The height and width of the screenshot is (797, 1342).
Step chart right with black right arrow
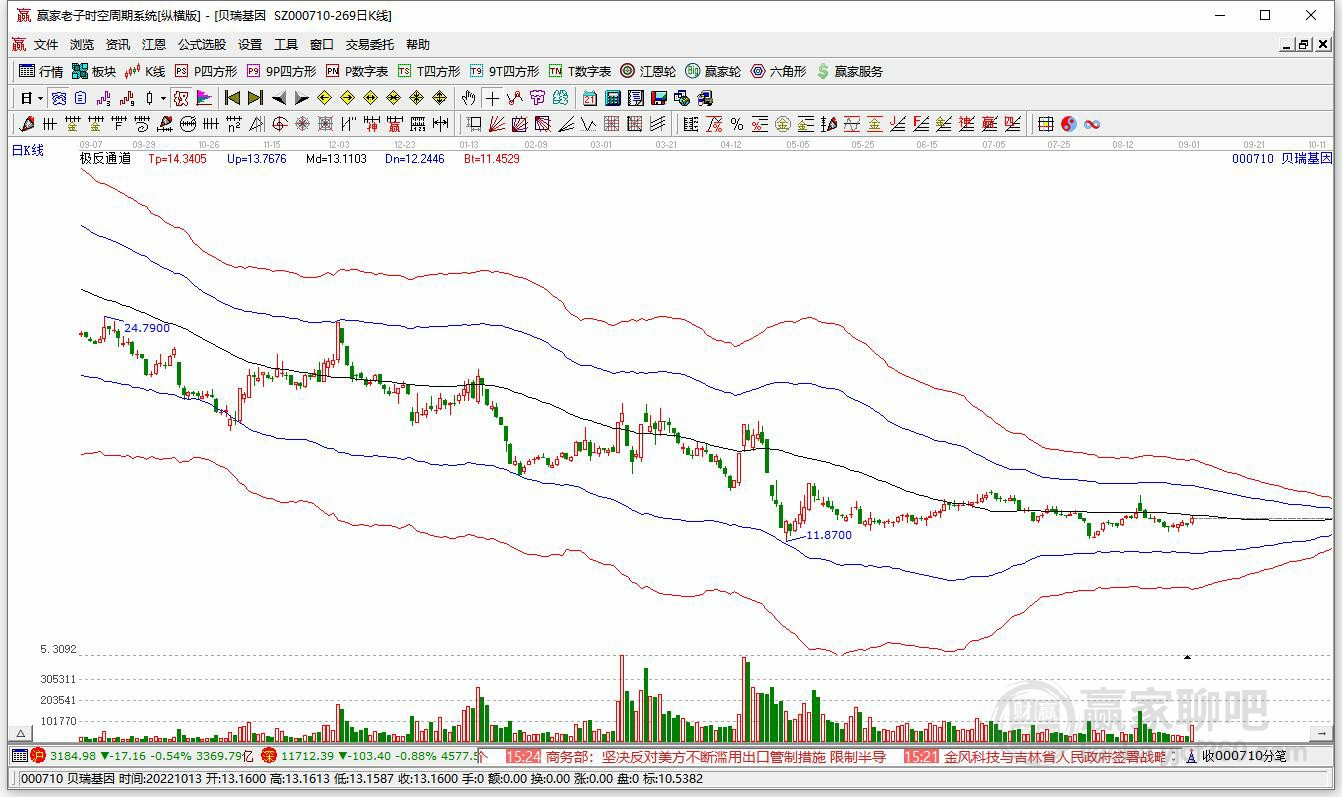pos(301,98)
